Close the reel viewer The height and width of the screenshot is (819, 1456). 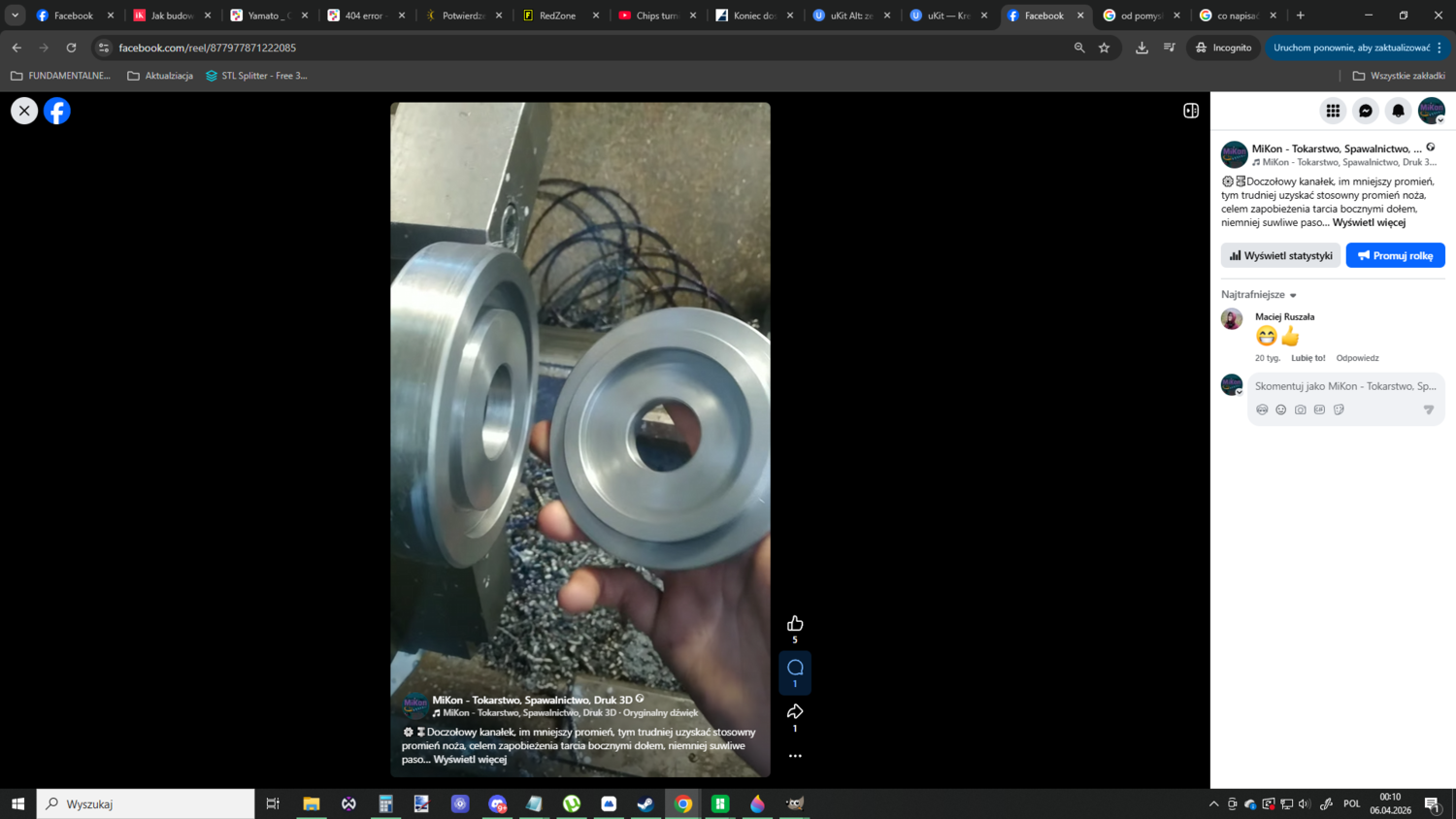24,111
